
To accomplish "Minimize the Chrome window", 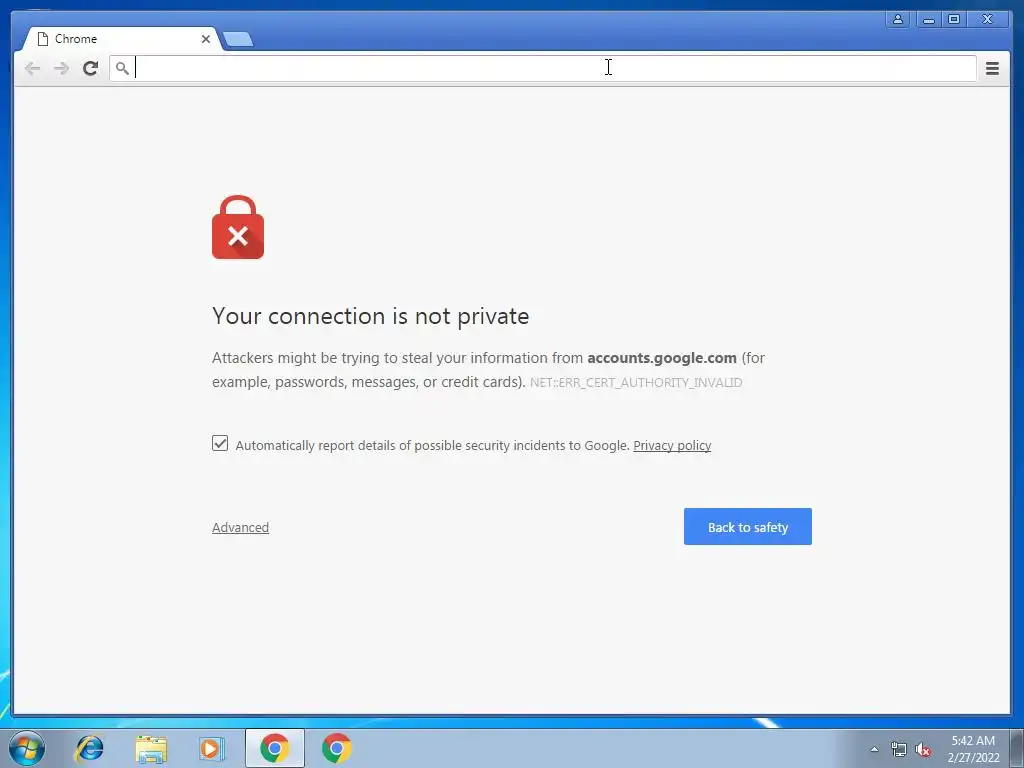I will [x=928, y=19].
